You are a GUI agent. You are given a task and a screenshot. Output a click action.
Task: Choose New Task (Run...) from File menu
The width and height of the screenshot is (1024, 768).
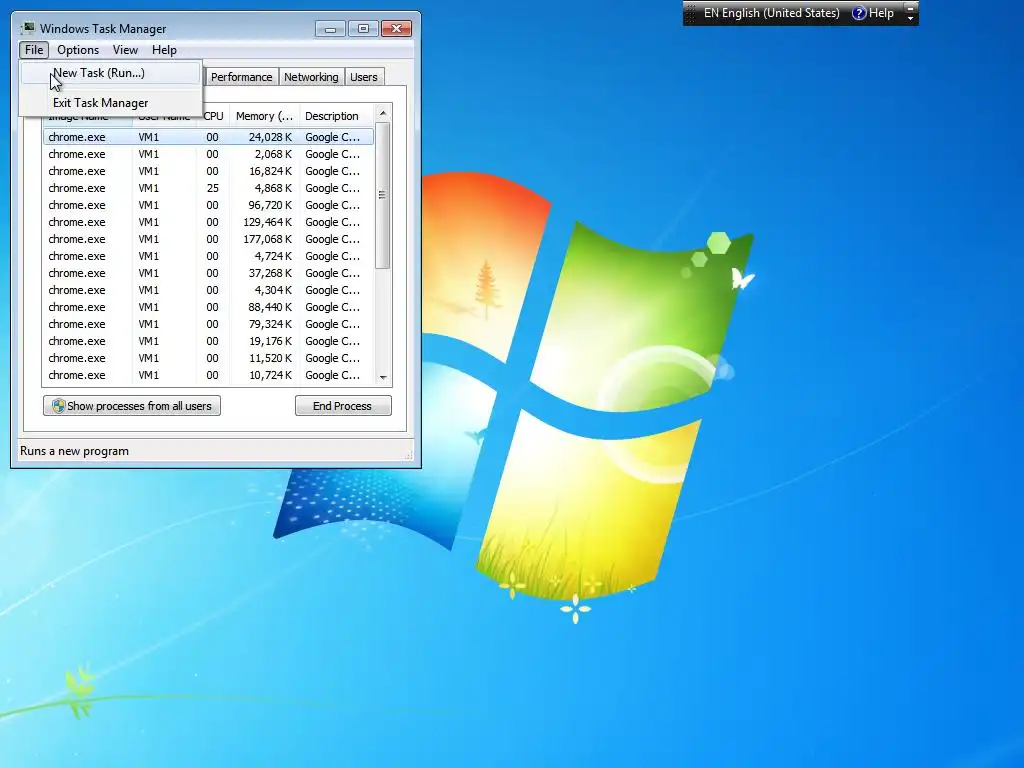(110, 73)
